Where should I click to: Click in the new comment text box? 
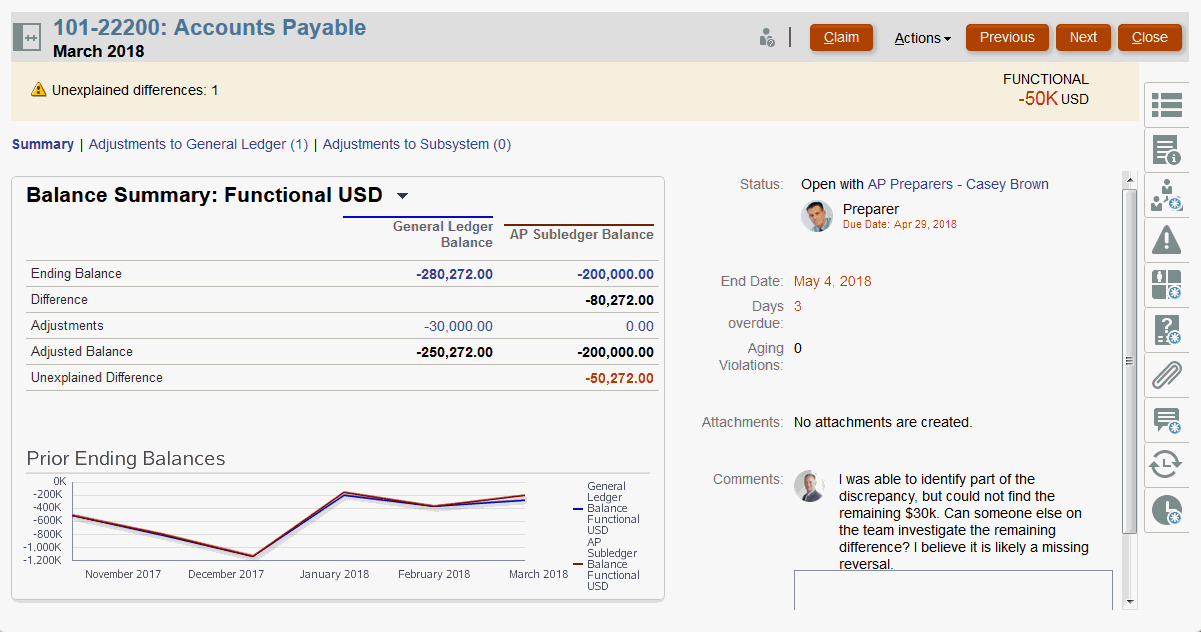point(952,589)
